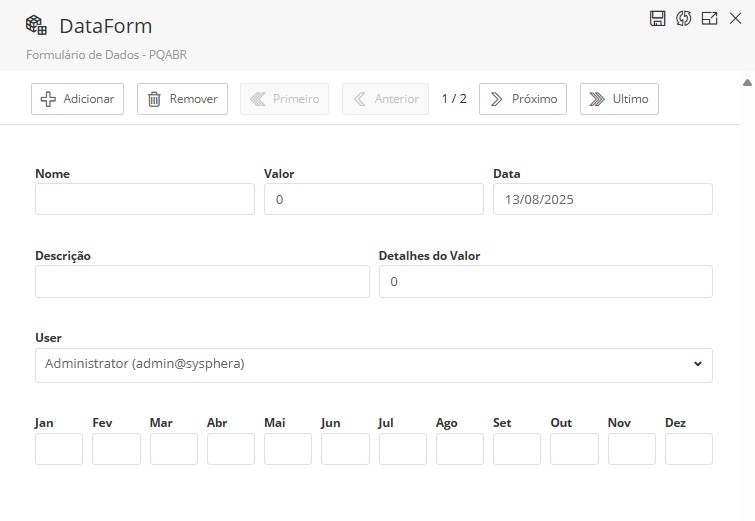Click the expand window icon
755x521 pixels.
pos(710,18)
